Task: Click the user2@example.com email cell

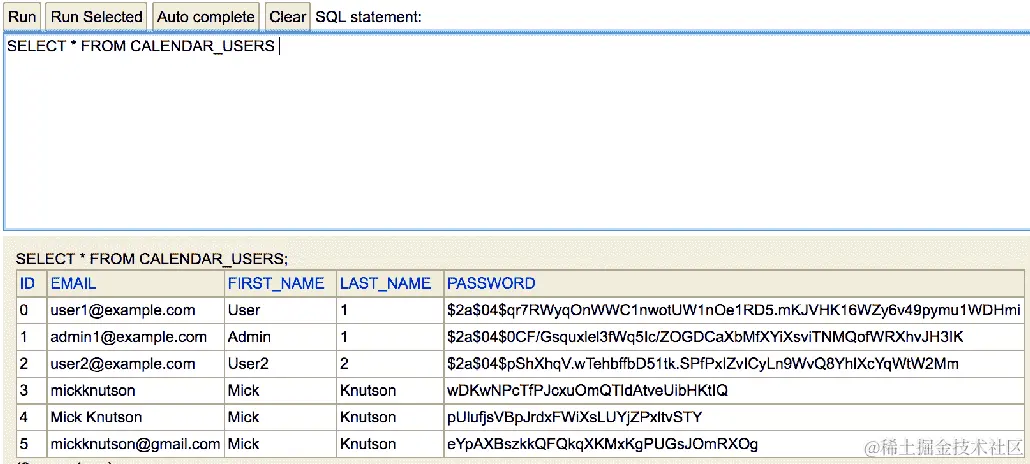Action: [123, 364]
